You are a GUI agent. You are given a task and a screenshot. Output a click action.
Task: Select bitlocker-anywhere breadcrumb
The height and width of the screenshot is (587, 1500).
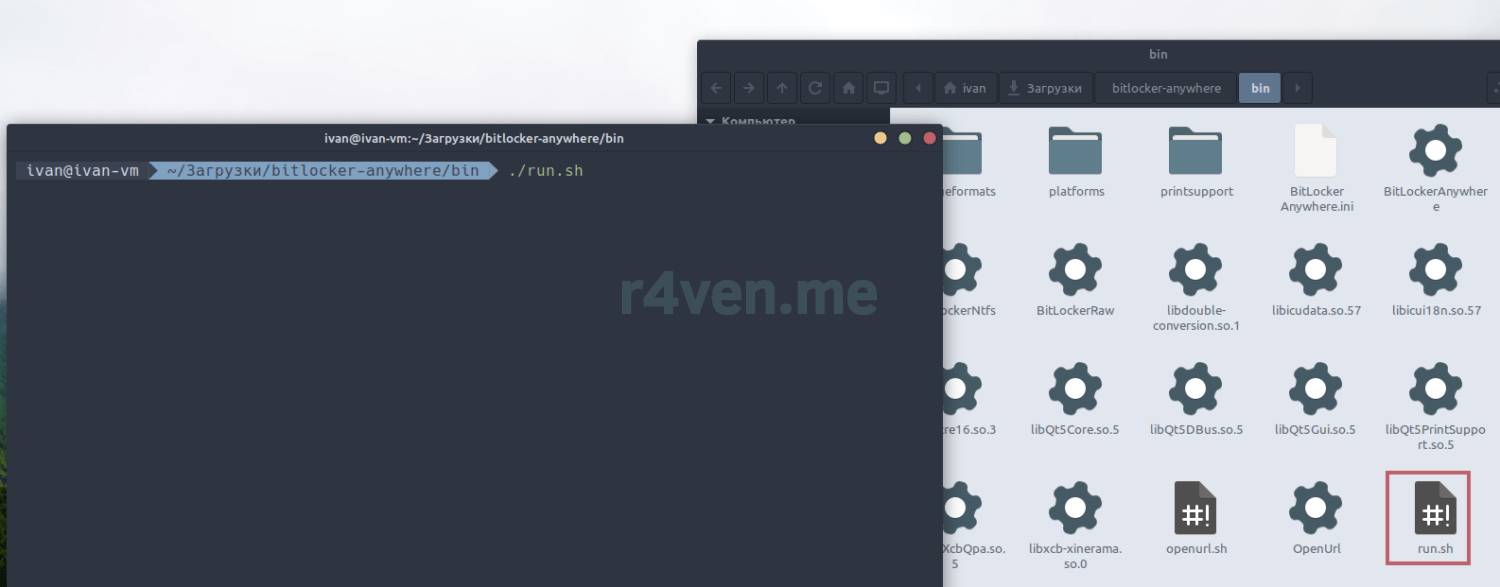point(1166,88)
